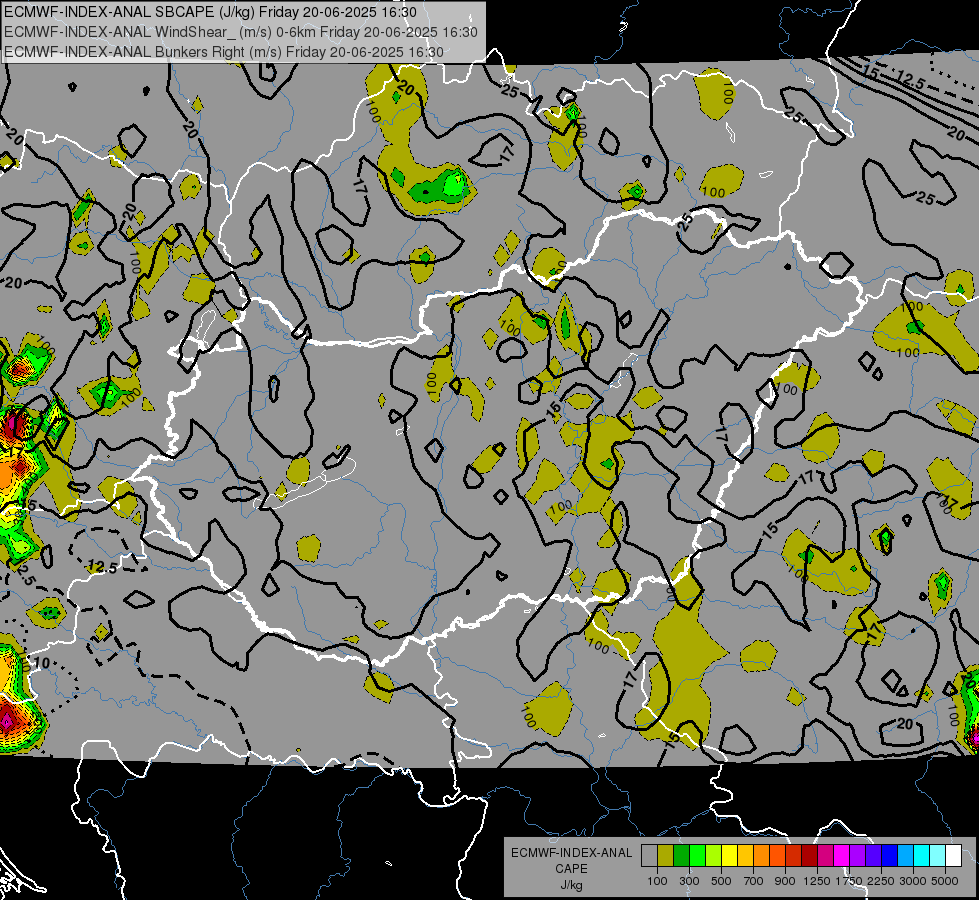Click the WindShear_ 0-6km title line

tap(240, 32)
